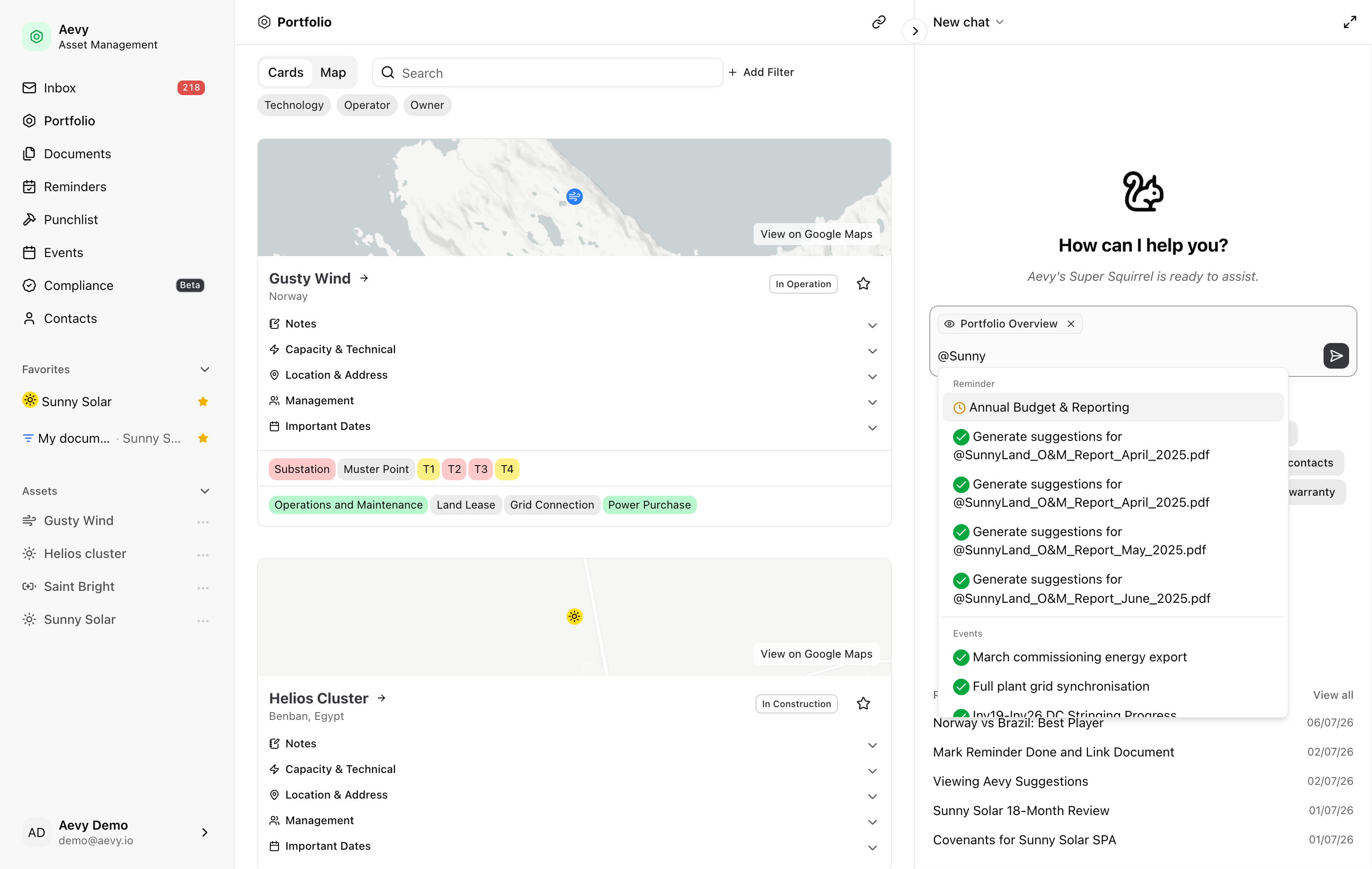This screenshot has height=869, width=1372.
Task: Open the Gusty Wind arrow link icon
Action: (364, 278)
